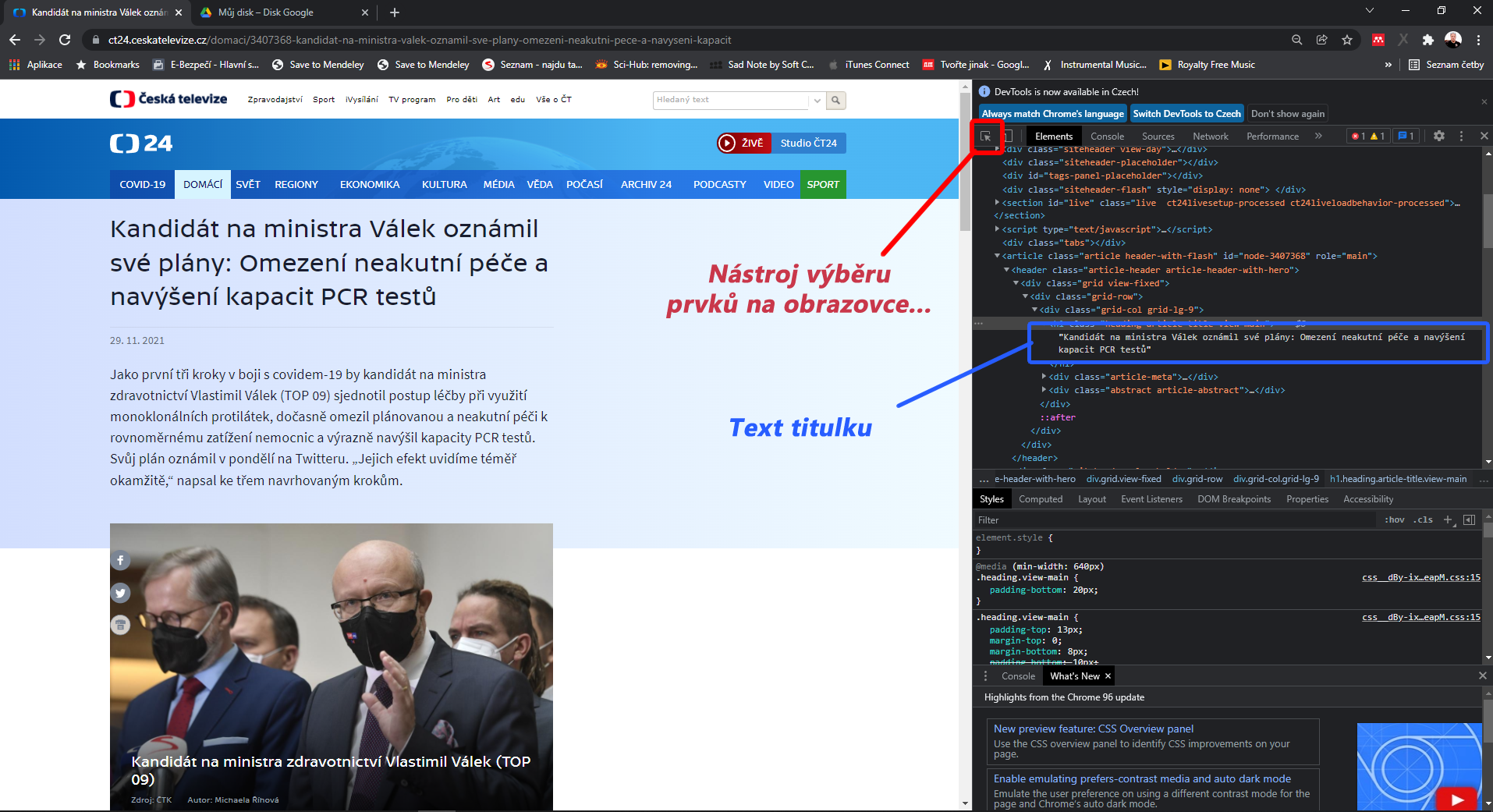Activate the DevTools element inspector tool
The width and height of the screenshot is (1493, 812).
(986, 136)
